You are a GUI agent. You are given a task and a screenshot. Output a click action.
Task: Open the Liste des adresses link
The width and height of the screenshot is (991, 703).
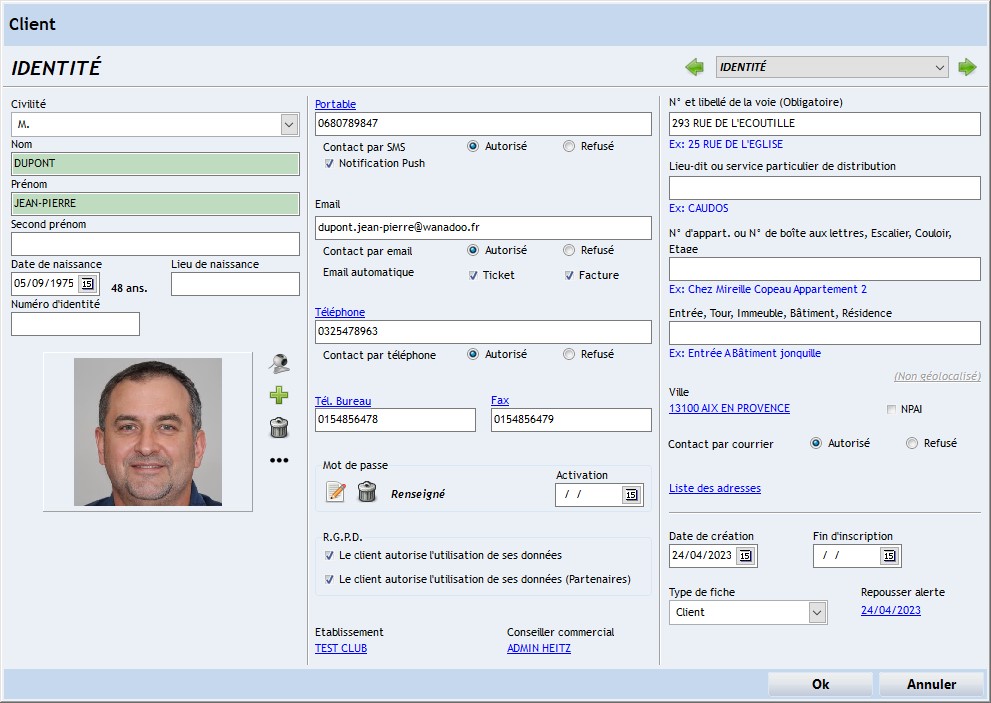tap(714, 488)
